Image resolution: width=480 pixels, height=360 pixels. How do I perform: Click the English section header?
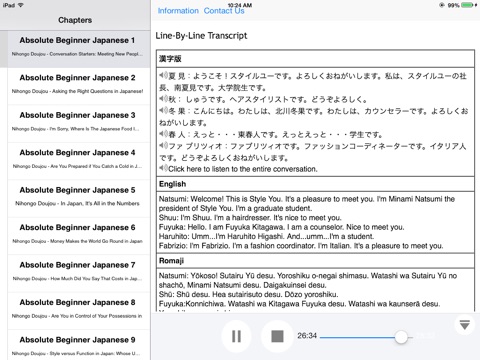(172, 184)
